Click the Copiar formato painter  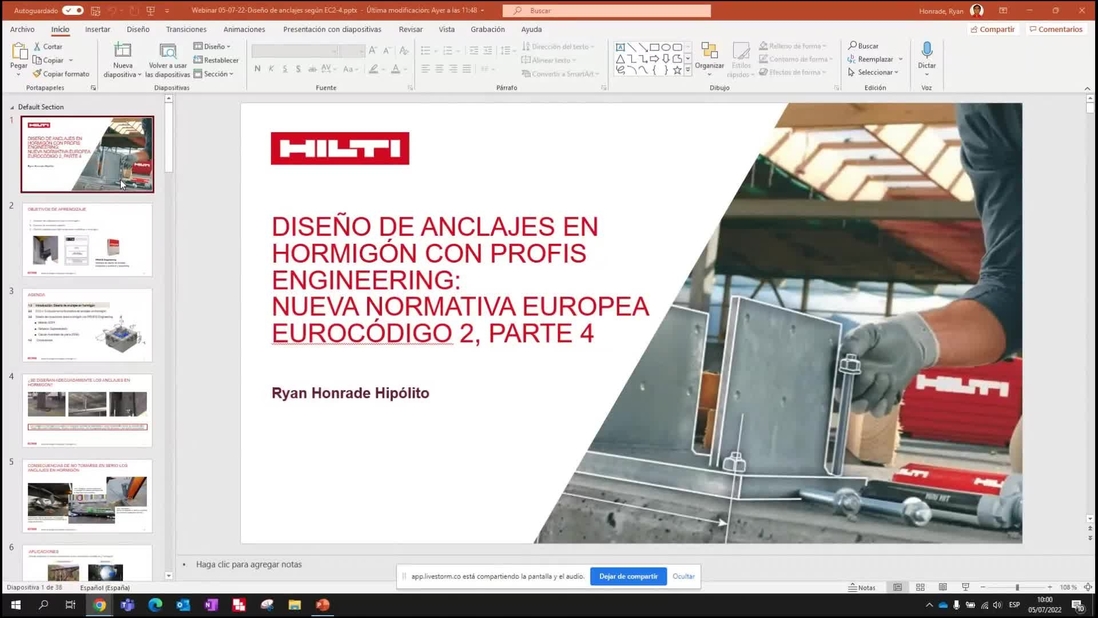61,73
